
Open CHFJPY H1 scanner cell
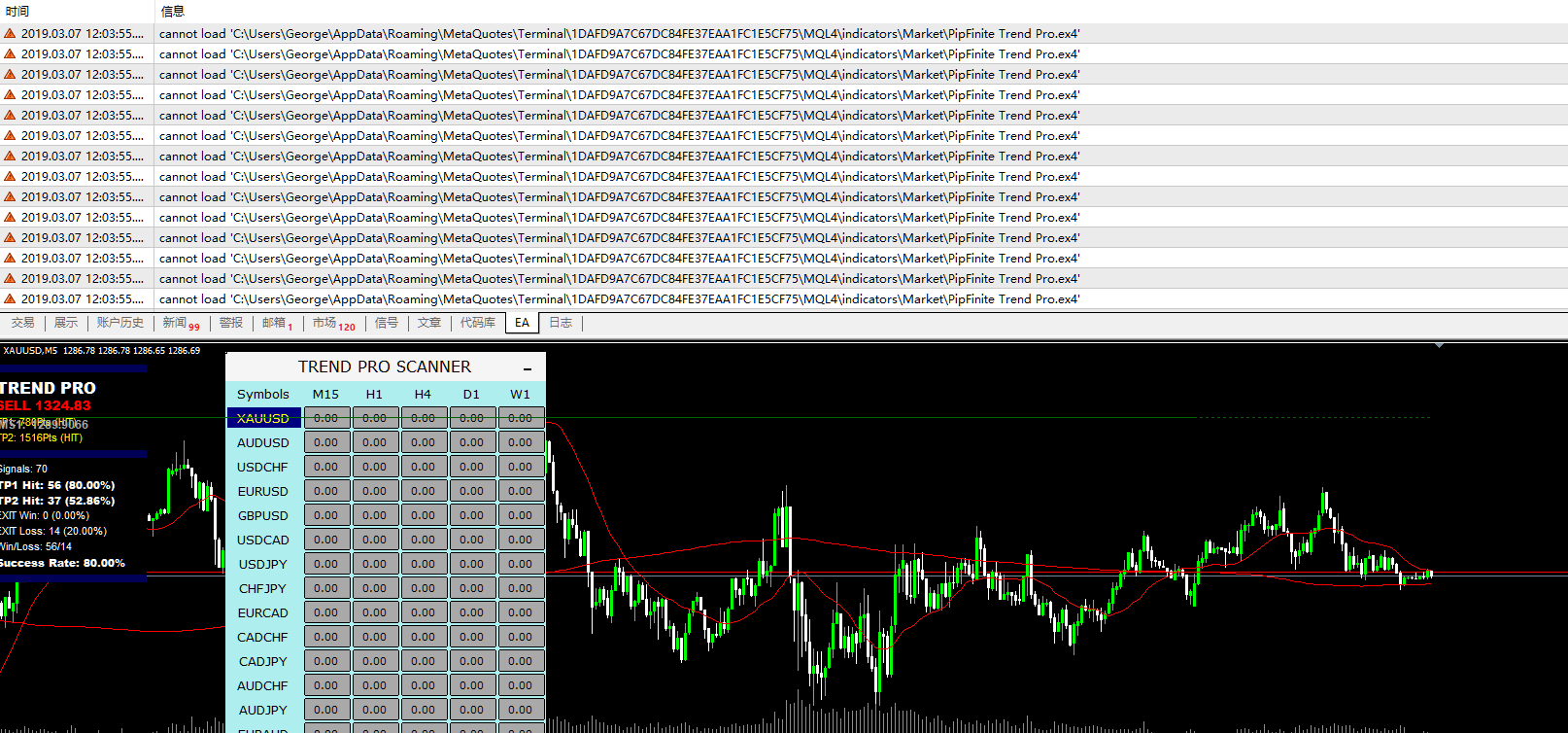(375, 588)
